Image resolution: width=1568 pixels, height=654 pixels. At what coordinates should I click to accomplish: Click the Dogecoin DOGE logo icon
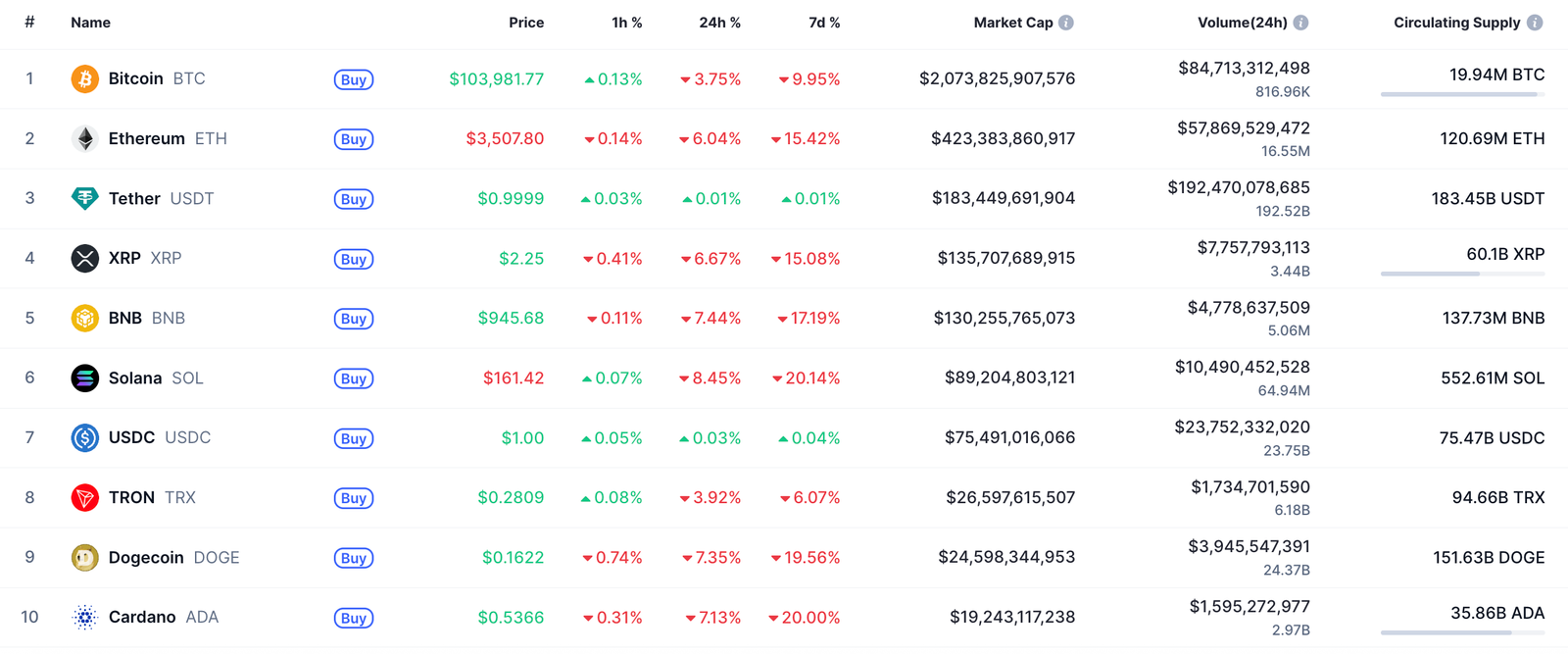point(84,557)
